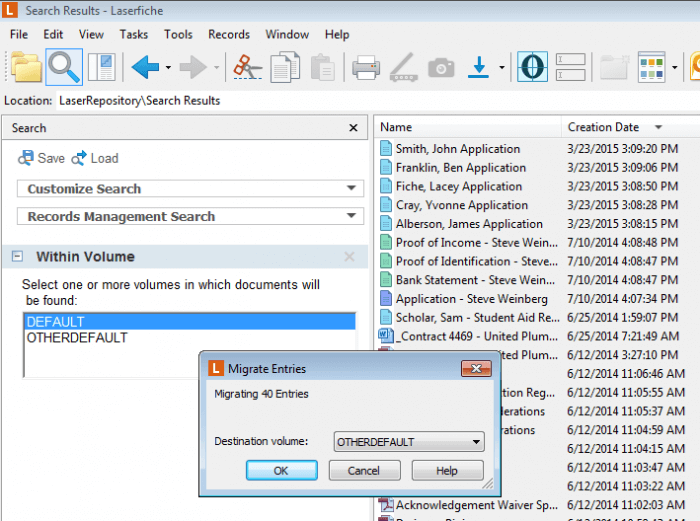Open the Tasks menu

pos(133,34)
